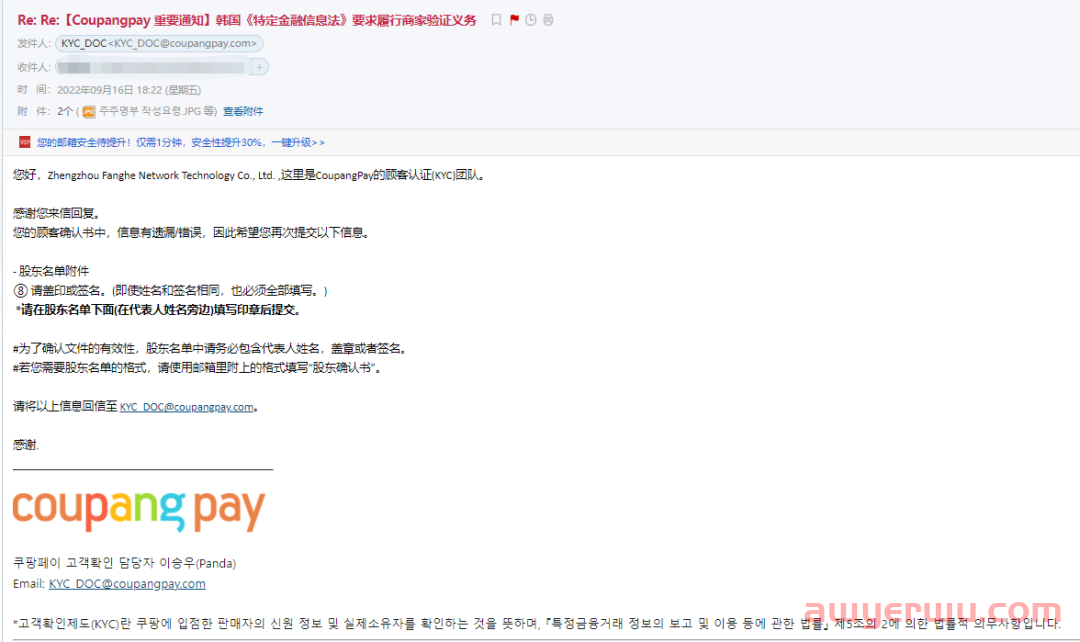
Task: Click KYC_DOC@coupangpay.com link in message body
Action: pos(187,407)
